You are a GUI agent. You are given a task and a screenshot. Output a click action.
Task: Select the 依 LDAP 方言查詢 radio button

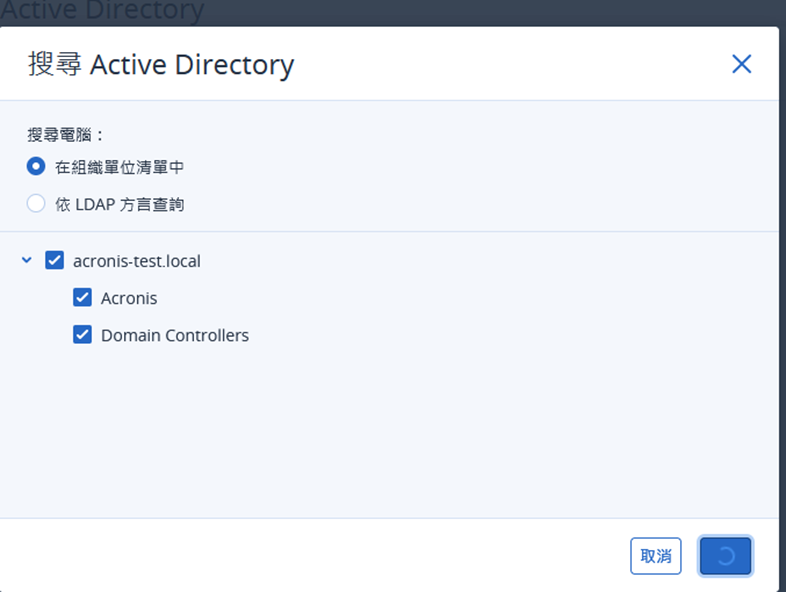point(36,204)
